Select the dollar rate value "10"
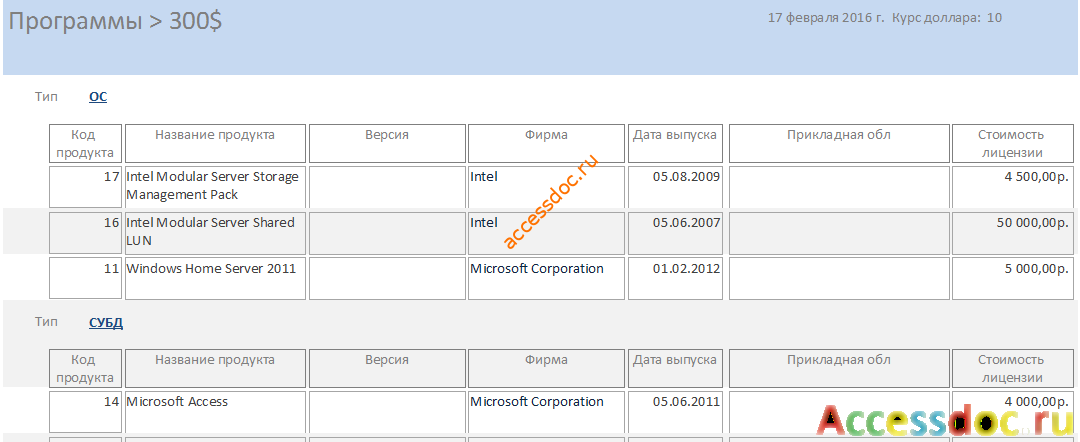1080x442 pixels. pyautogui.click(x=994, y=18)
